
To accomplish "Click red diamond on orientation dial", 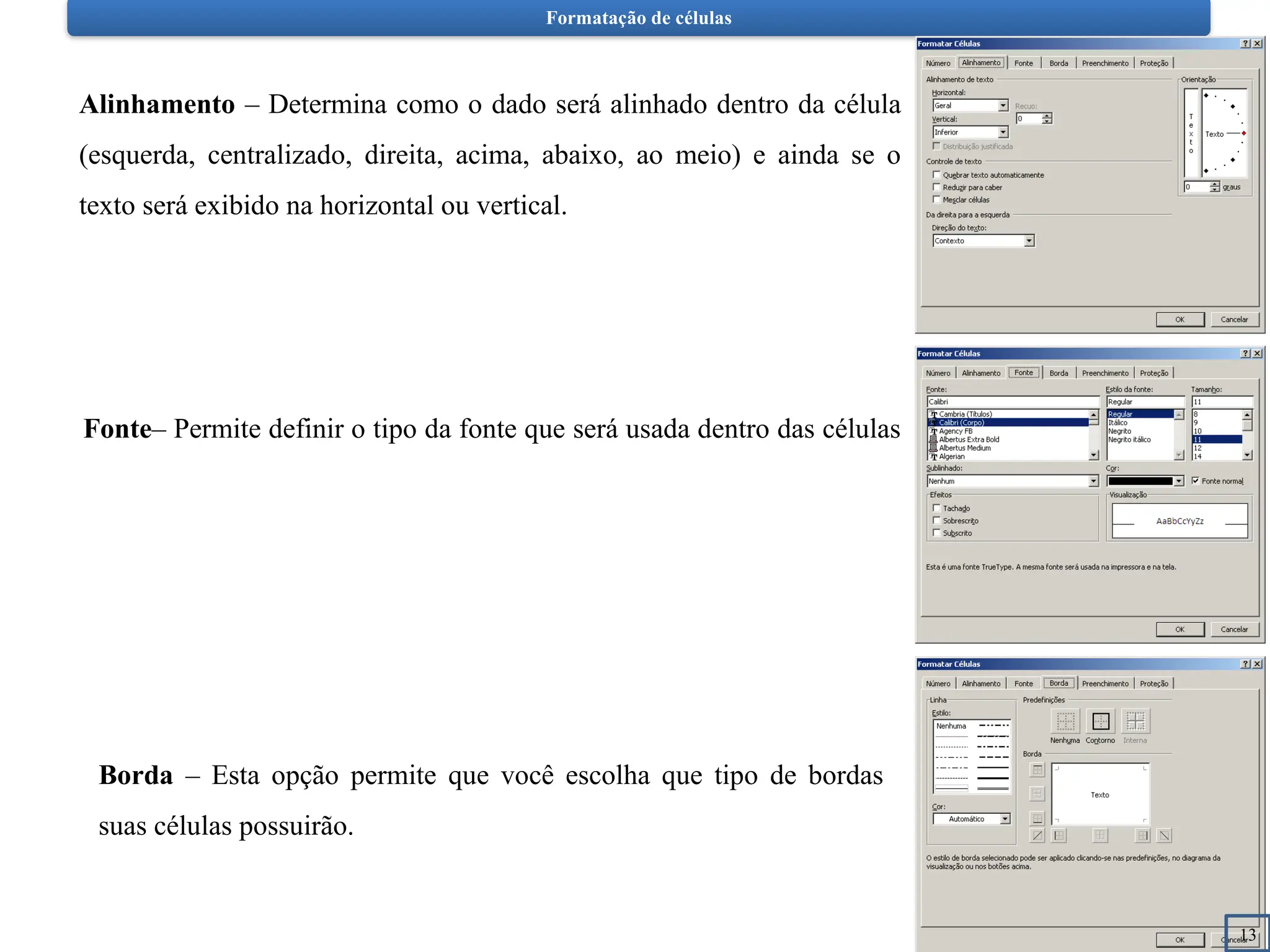I will pyautogui.click(x=1244, y=133).
